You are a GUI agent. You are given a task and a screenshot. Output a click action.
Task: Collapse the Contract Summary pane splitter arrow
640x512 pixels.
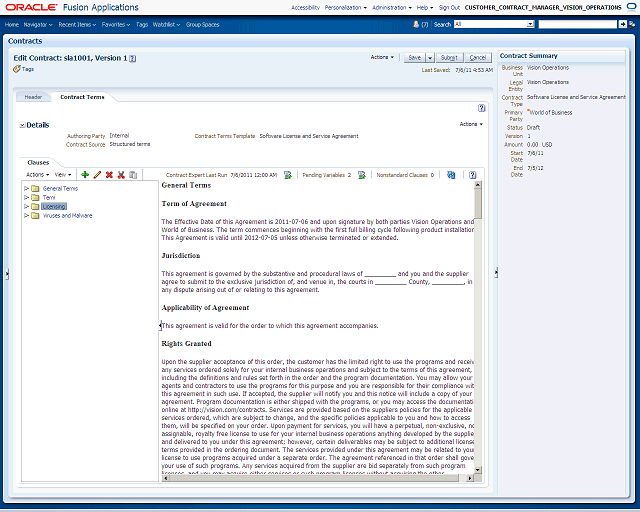[x=496, y=272]
